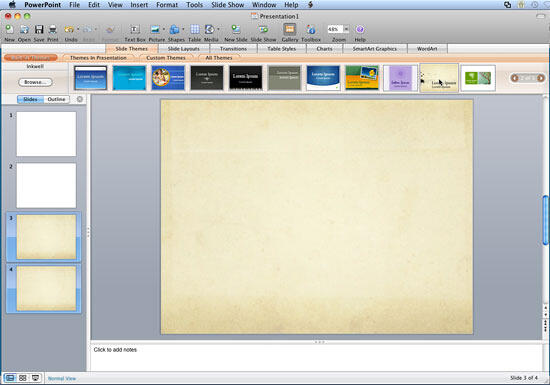This screenshot has width=550, height=385.
Task: Apply the dark charcoal theme thumbnail
Action: (x=207, y=77)
